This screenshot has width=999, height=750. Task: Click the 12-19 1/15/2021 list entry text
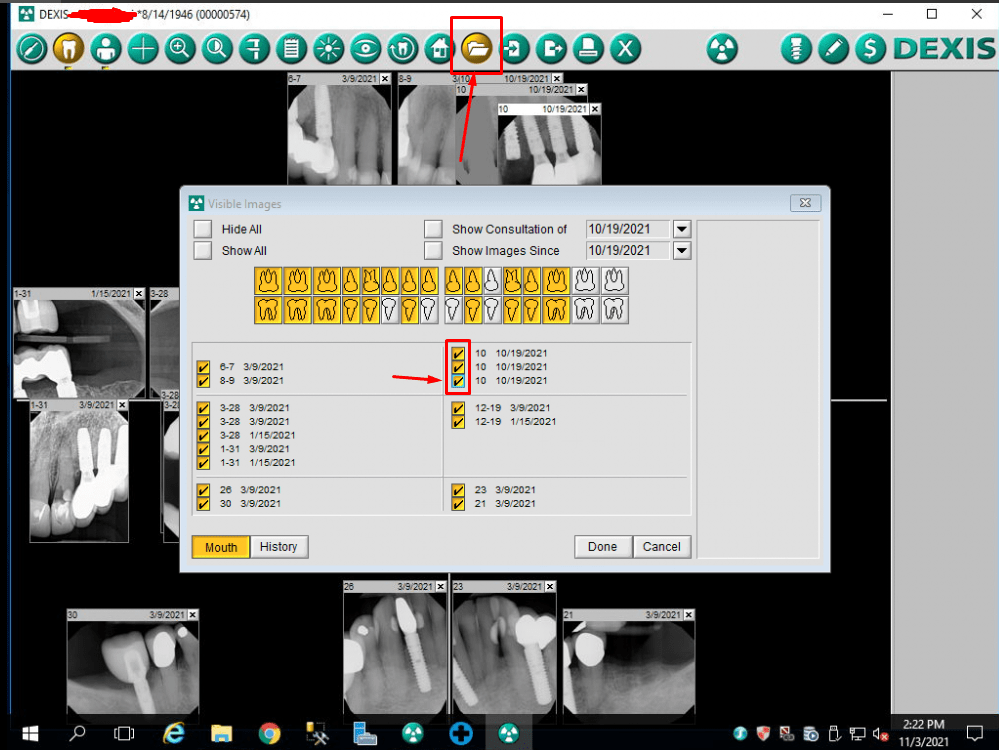[x=515, y=422]
